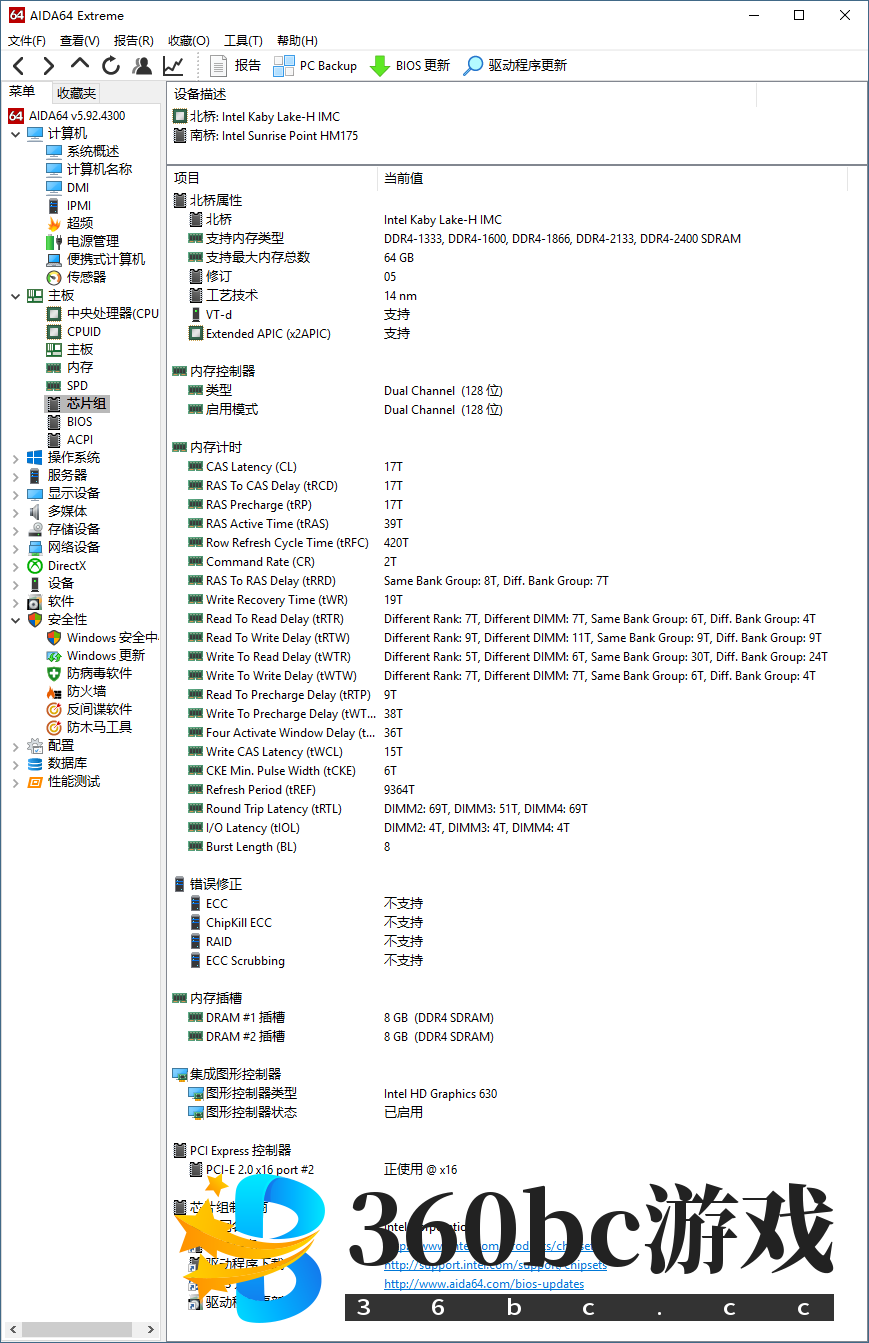
Task: Click the Up arrow toolbar icon
Action: (x=80, y=65)
